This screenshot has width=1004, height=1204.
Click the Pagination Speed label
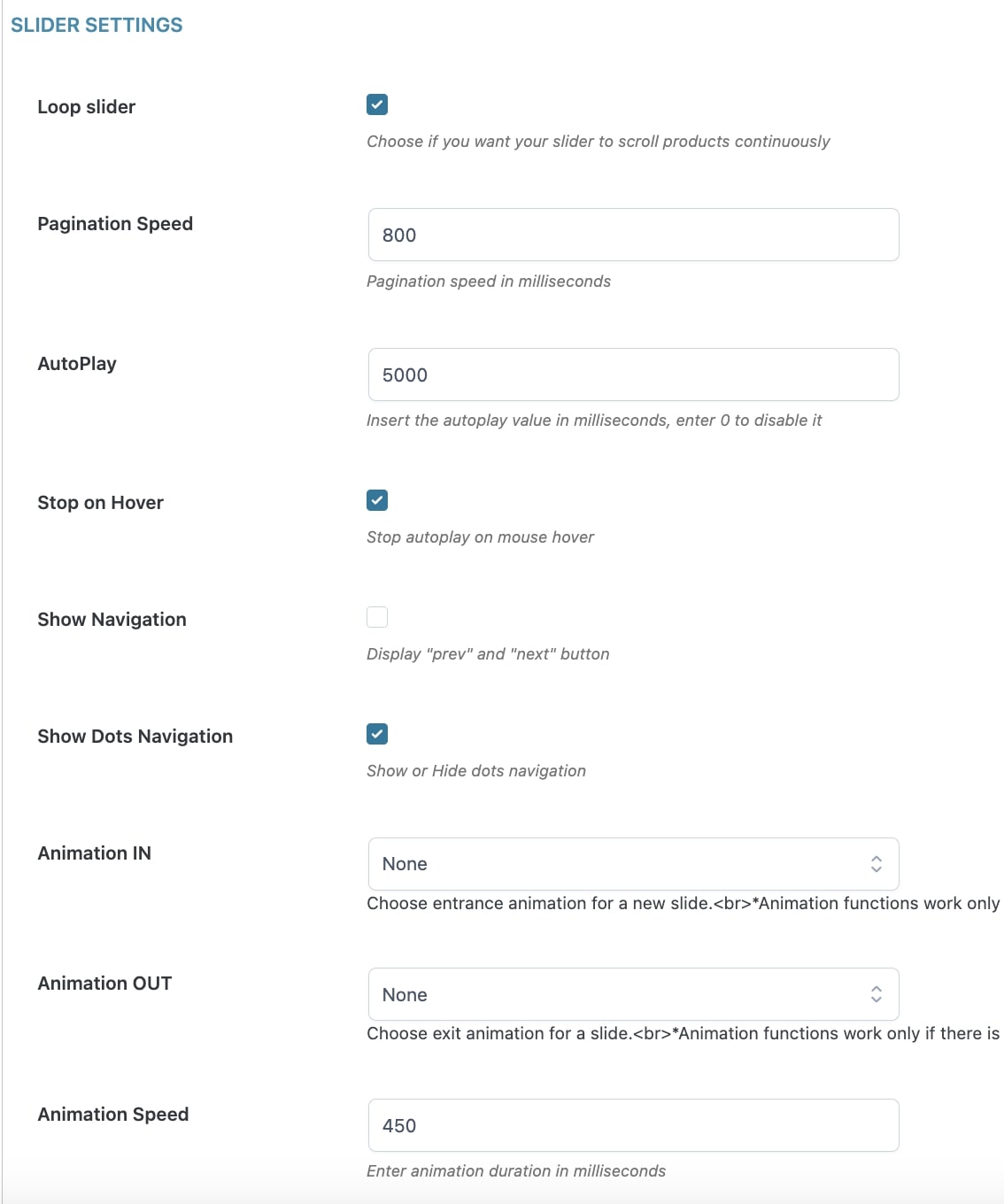tap(115, 224)
